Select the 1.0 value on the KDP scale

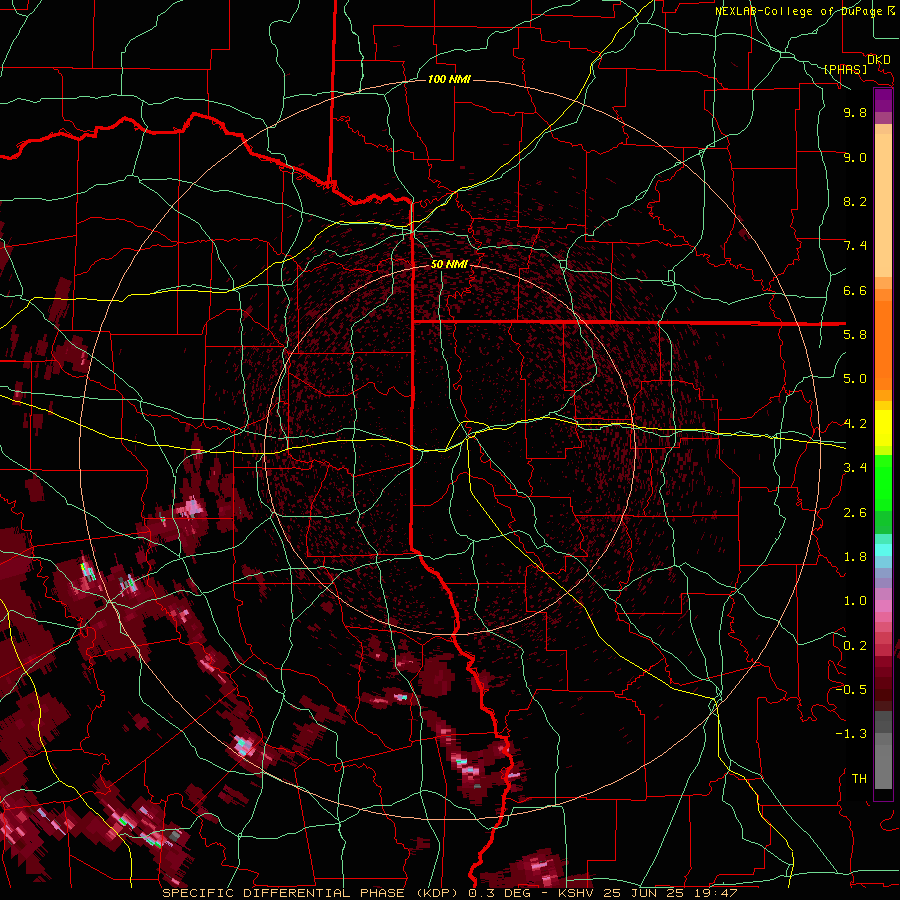855,601
